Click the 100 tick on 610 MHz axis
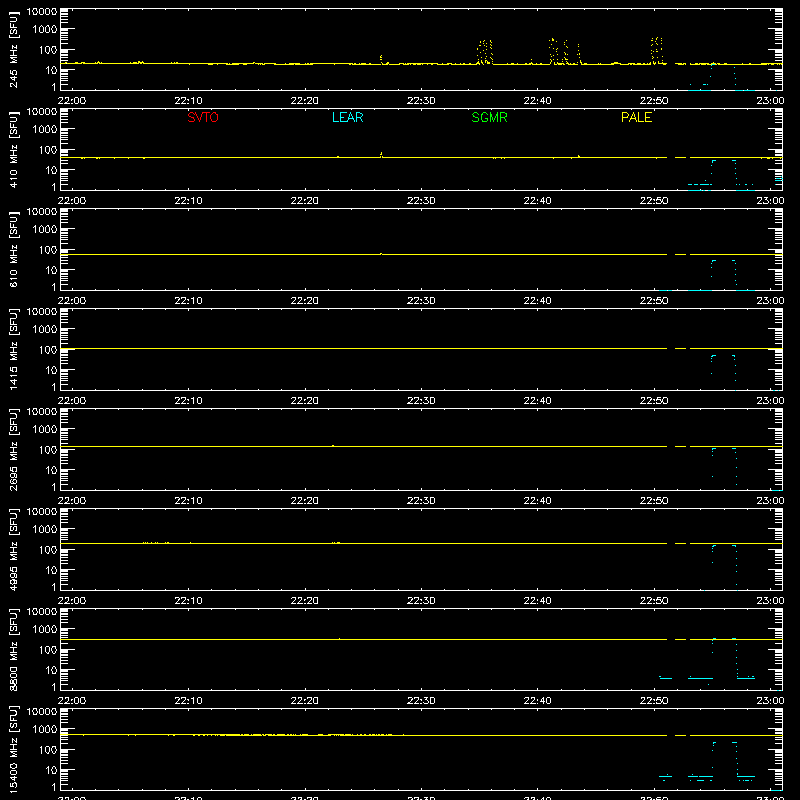800x800 pixels. pyautogui.click(x=48, y=250)
